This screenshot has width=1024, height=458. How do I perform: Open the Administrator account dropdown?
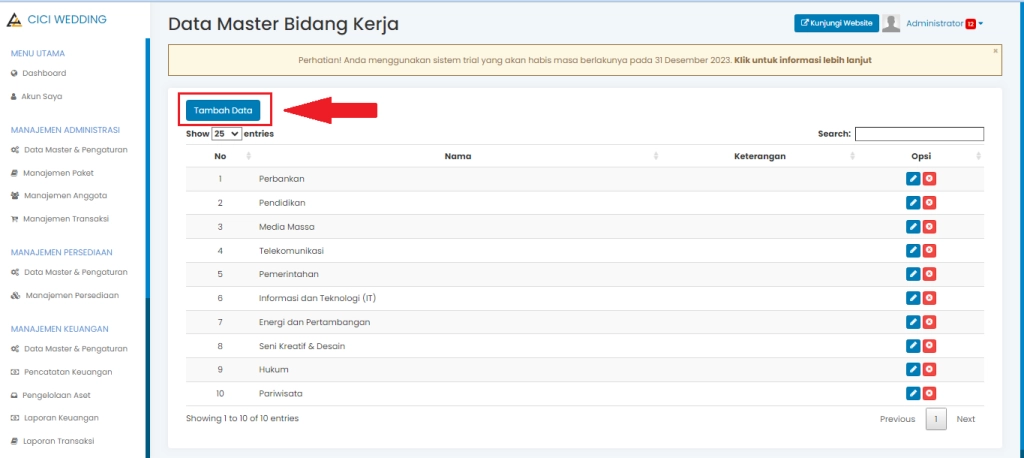point(944,23)
